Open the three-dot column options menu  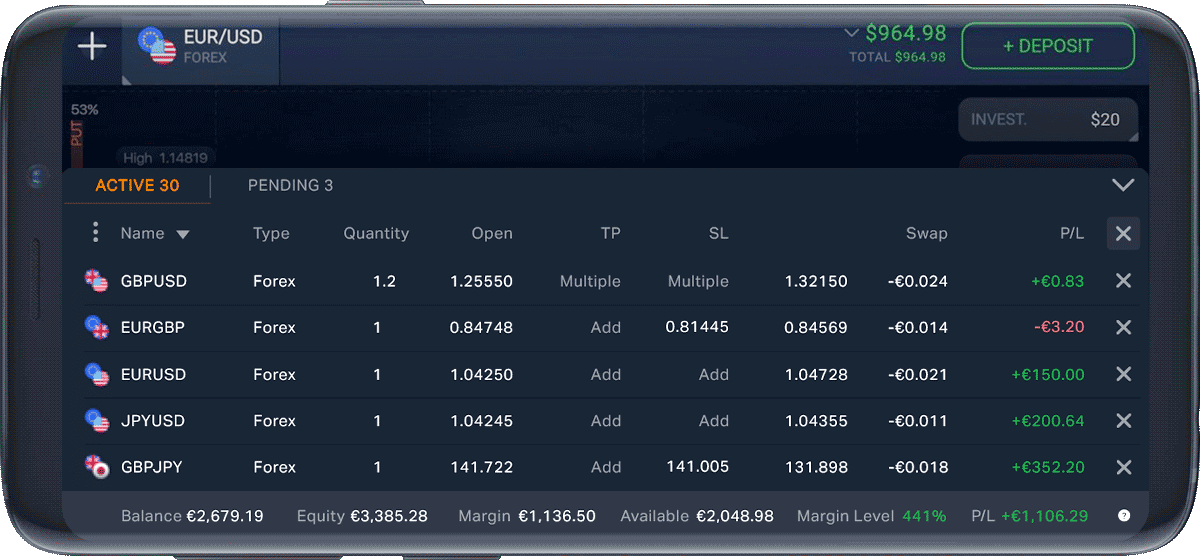click(95, 233)
